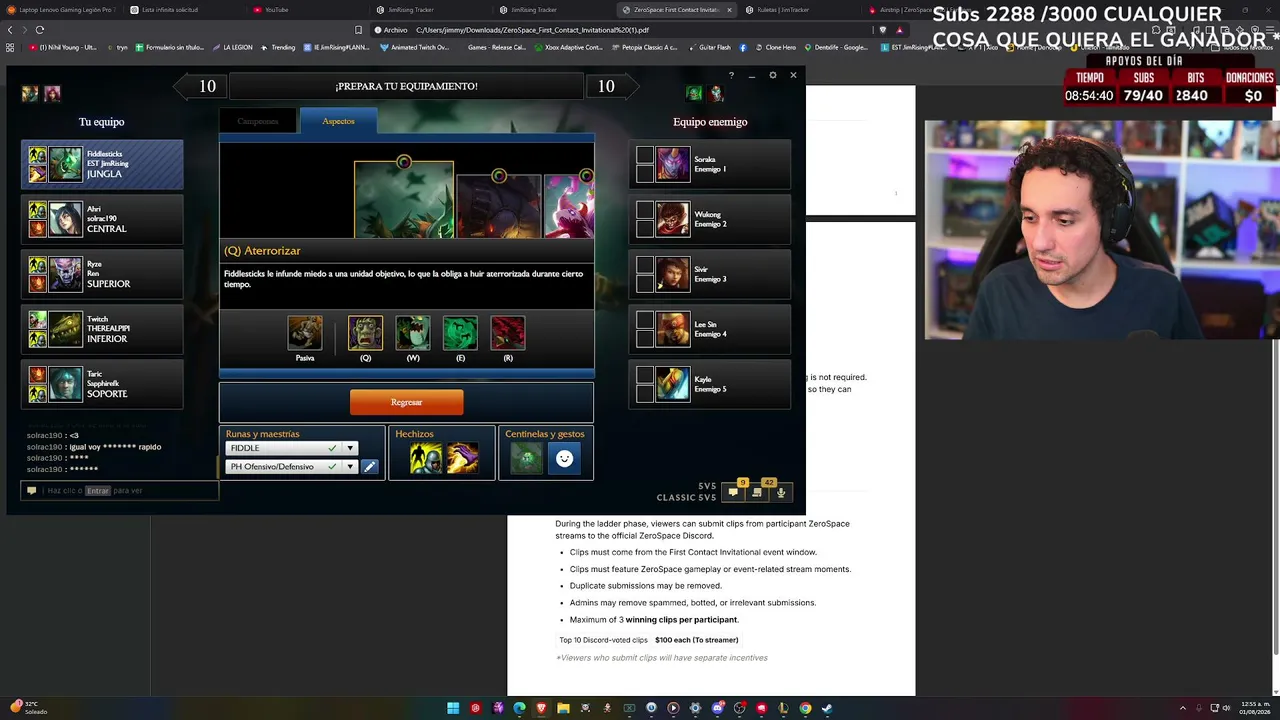
Task: Click the Lee Sin enemy portrait
Action: click(672, 329)
